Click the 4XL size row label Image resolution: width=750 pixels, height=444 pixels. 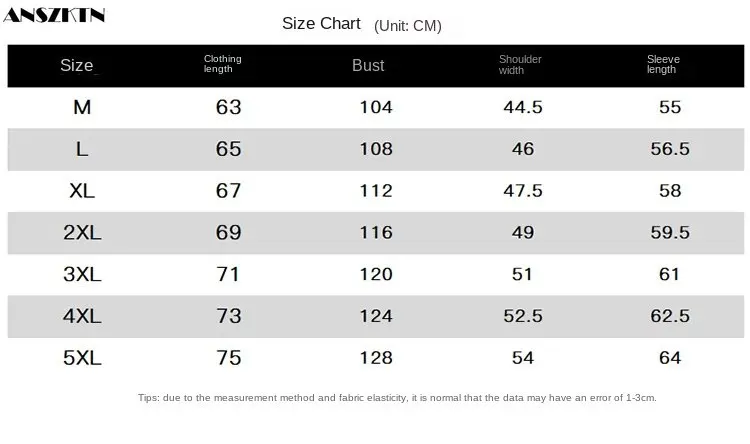click(x=82, y=316)
